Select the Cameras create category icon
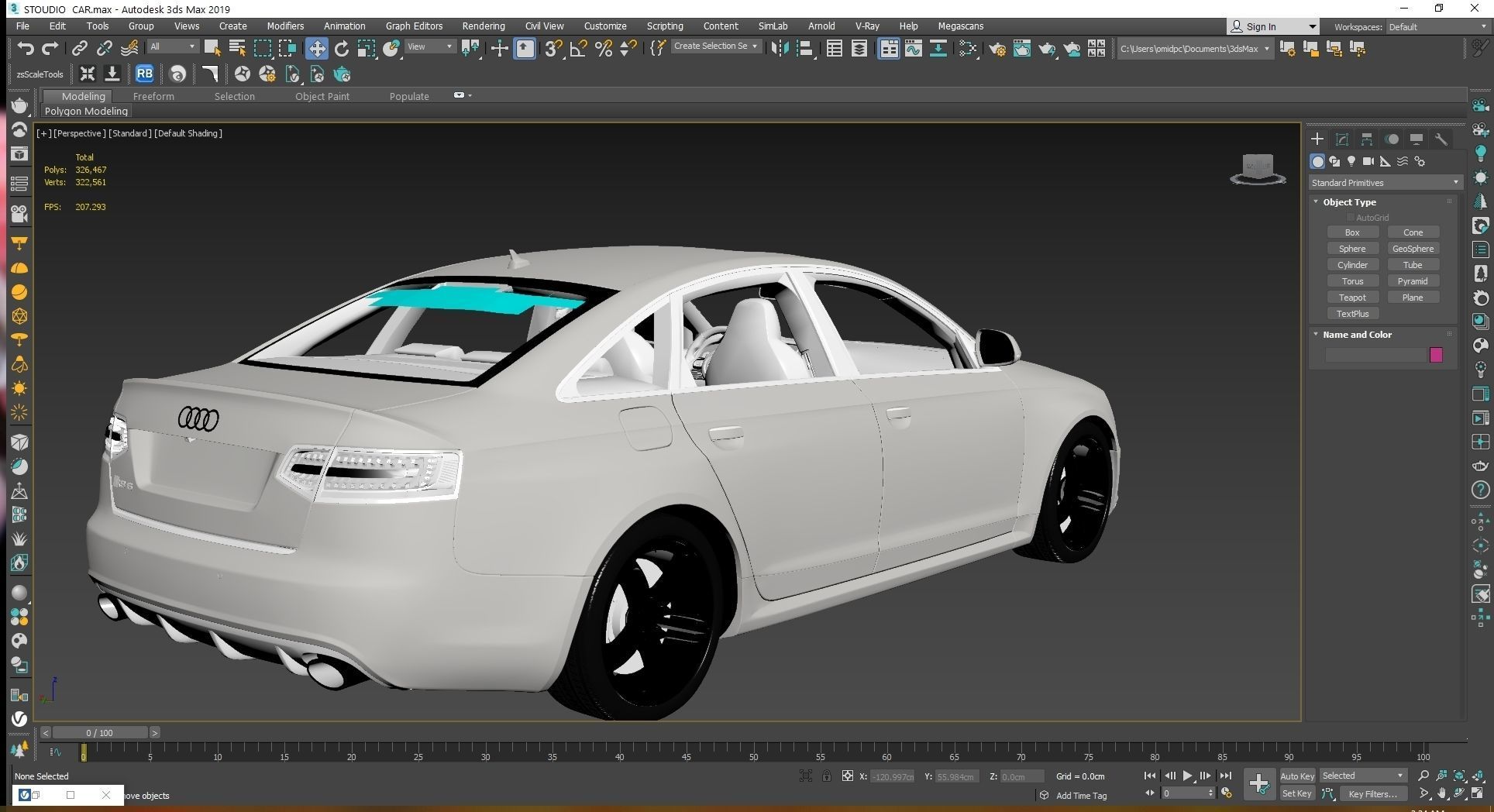The height and width of the screenshot is (812, 1494). [1368, 161]
